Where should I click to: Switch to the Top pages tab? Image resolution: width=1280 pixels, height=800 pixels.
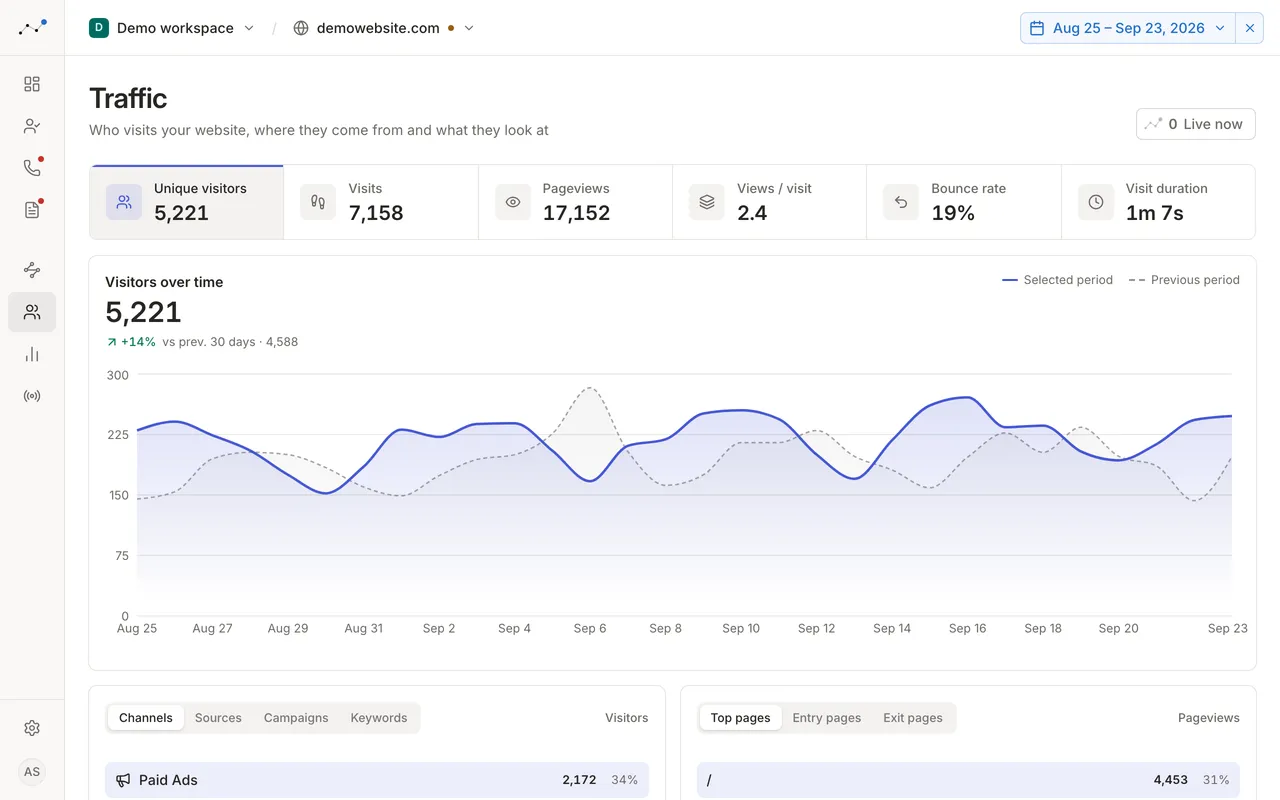tap(740, 718)
